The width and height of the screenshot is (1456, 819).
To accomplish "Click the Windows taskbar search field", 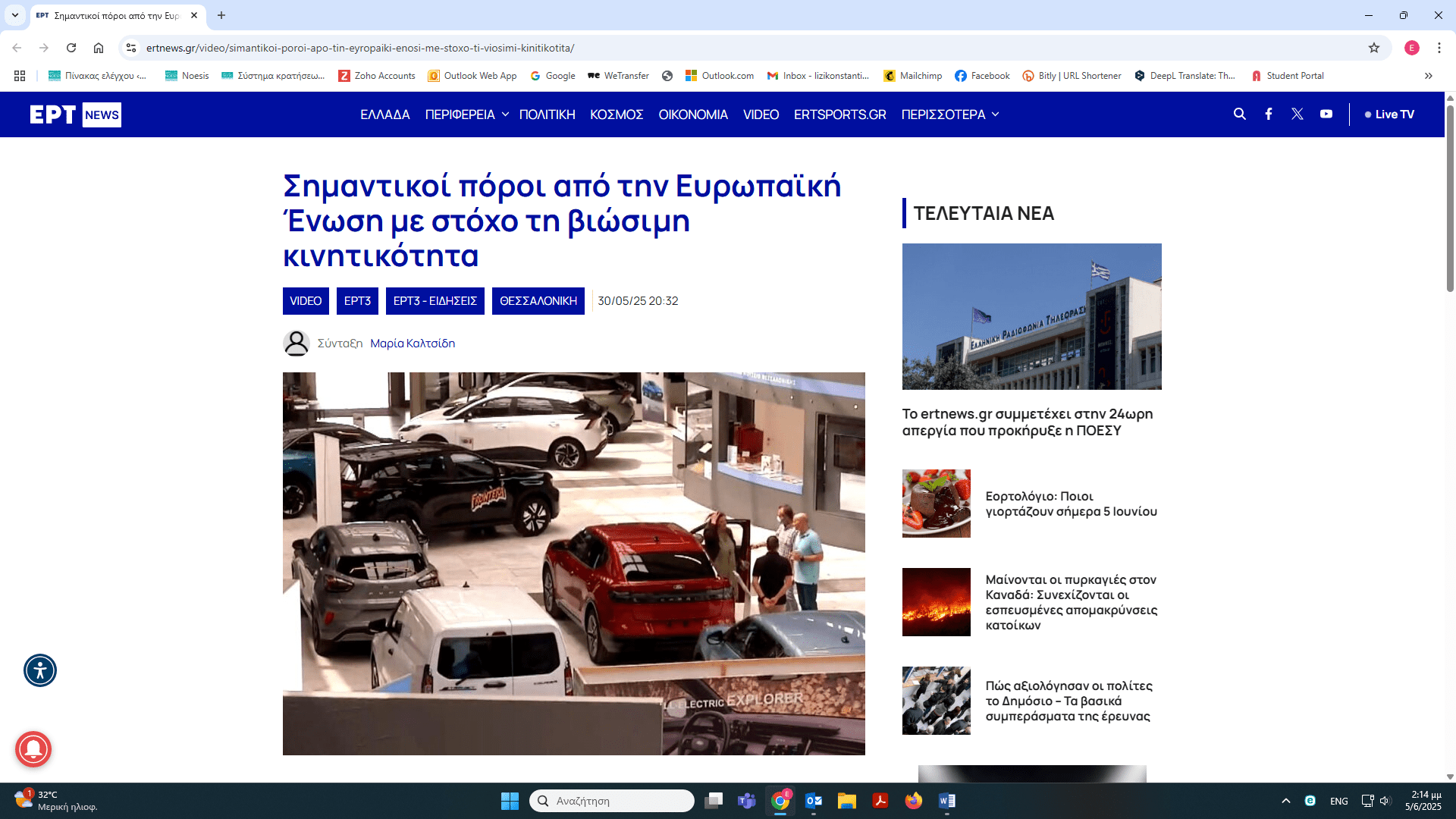I will (x=612, y=801).
